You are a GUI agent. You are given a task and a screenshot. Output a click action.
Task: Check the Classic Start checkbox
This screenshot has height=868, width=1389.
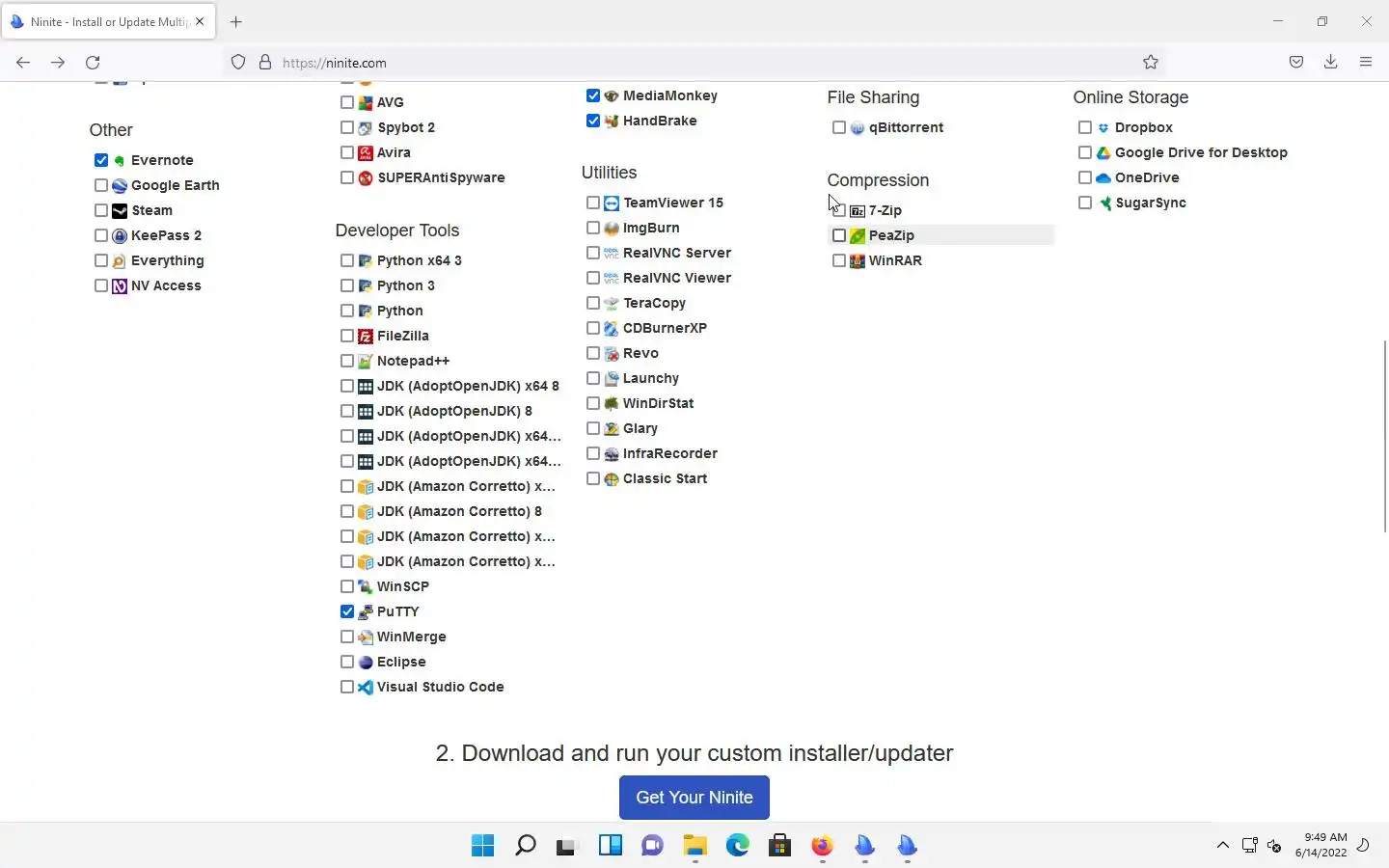pyautogui.click(x=593, y=478)
